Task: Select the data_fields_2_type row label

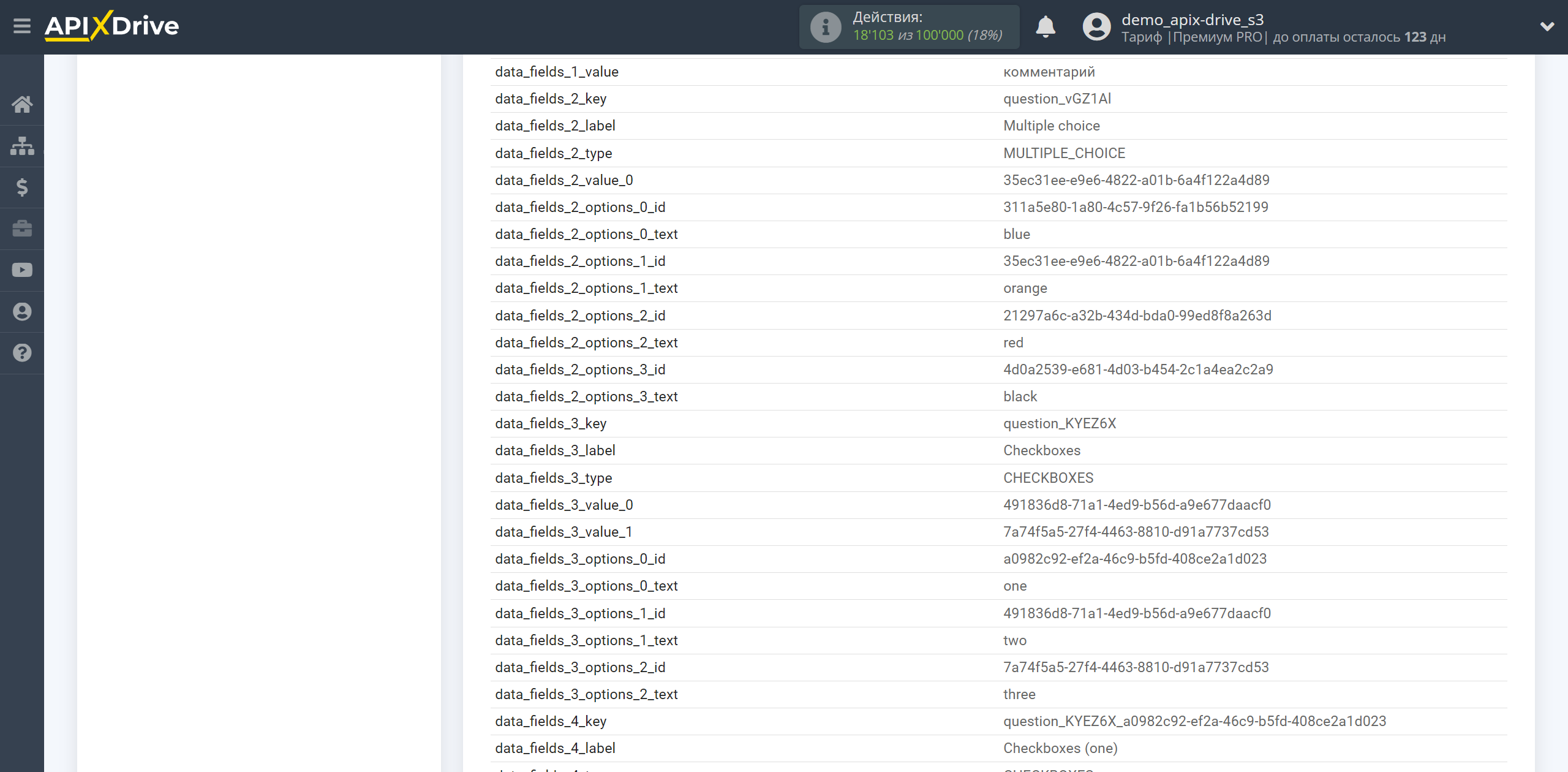Action: tap(554, 153)
